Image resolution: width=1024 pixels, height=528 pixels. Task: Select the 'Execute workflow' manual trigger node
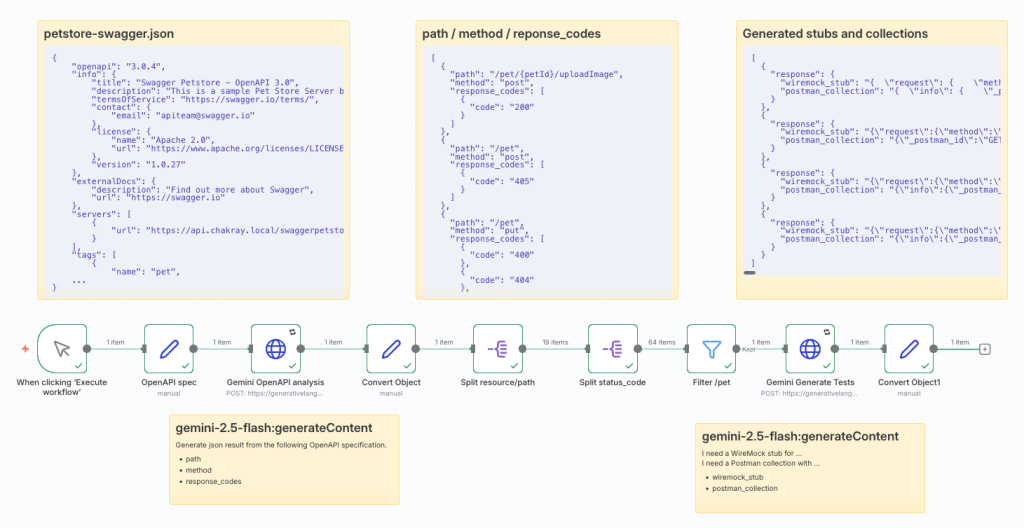tap(61, 348)
